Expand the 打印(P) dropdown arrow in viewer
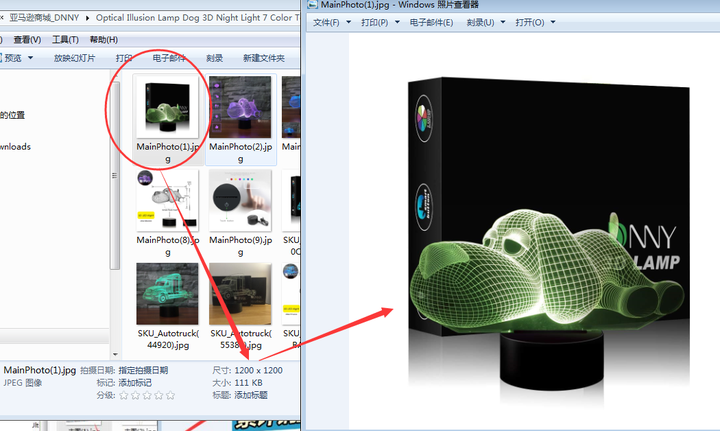 (397, 22)
